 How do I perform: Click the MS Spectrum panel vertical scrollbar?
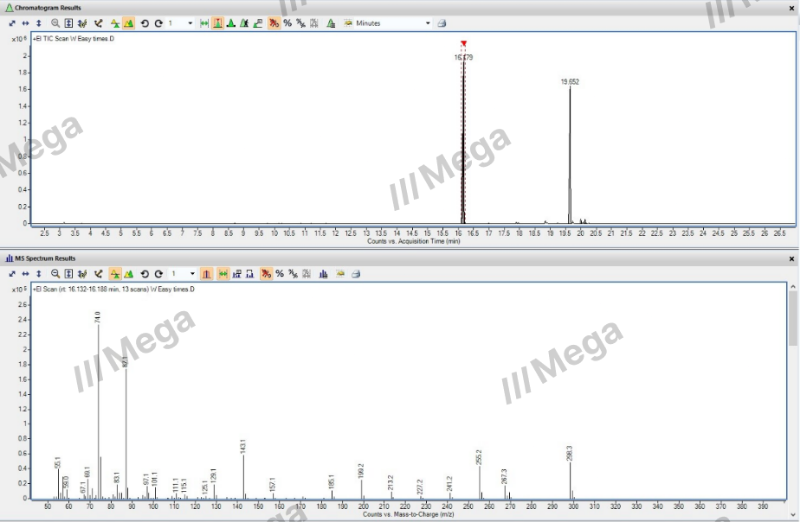click(x=793, y=320)
